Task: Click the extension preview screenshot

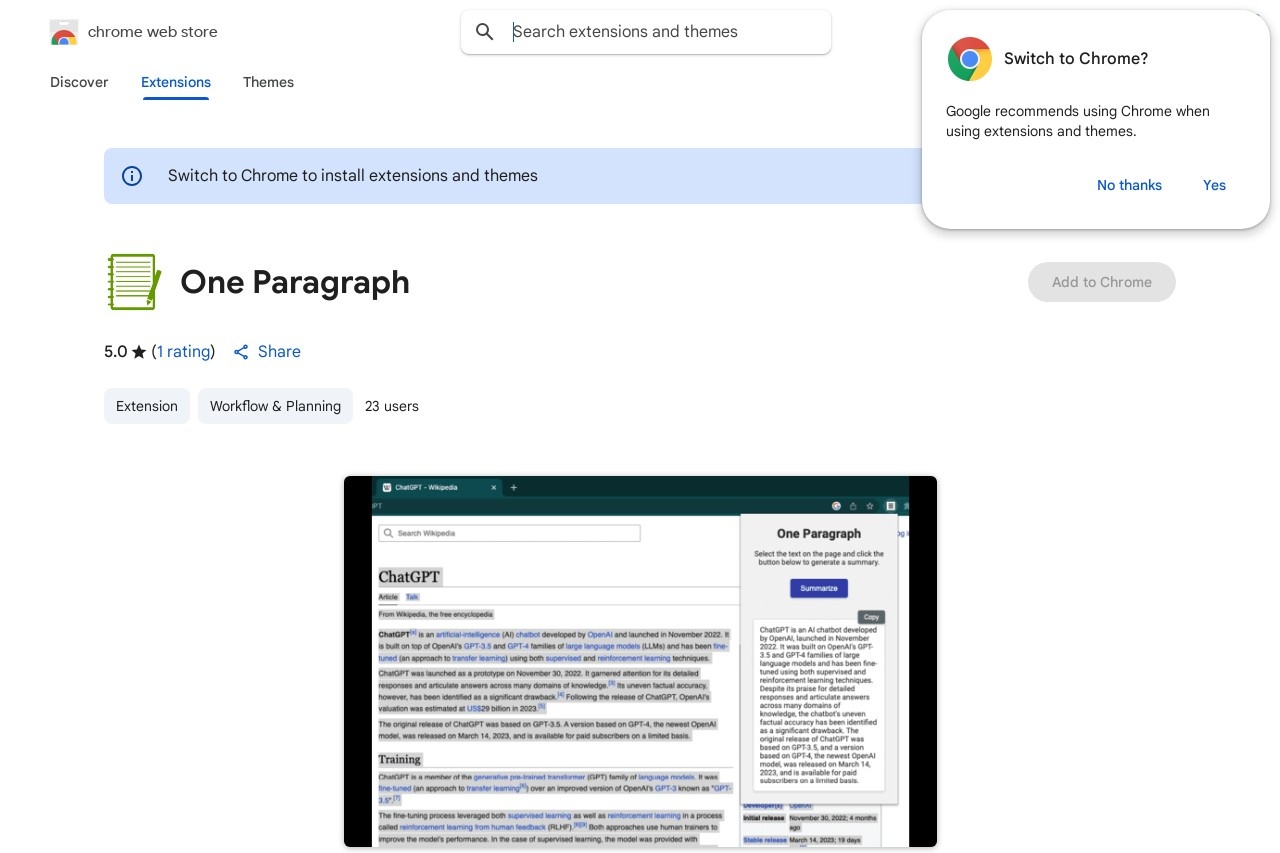Action: (x=640, y=661)
